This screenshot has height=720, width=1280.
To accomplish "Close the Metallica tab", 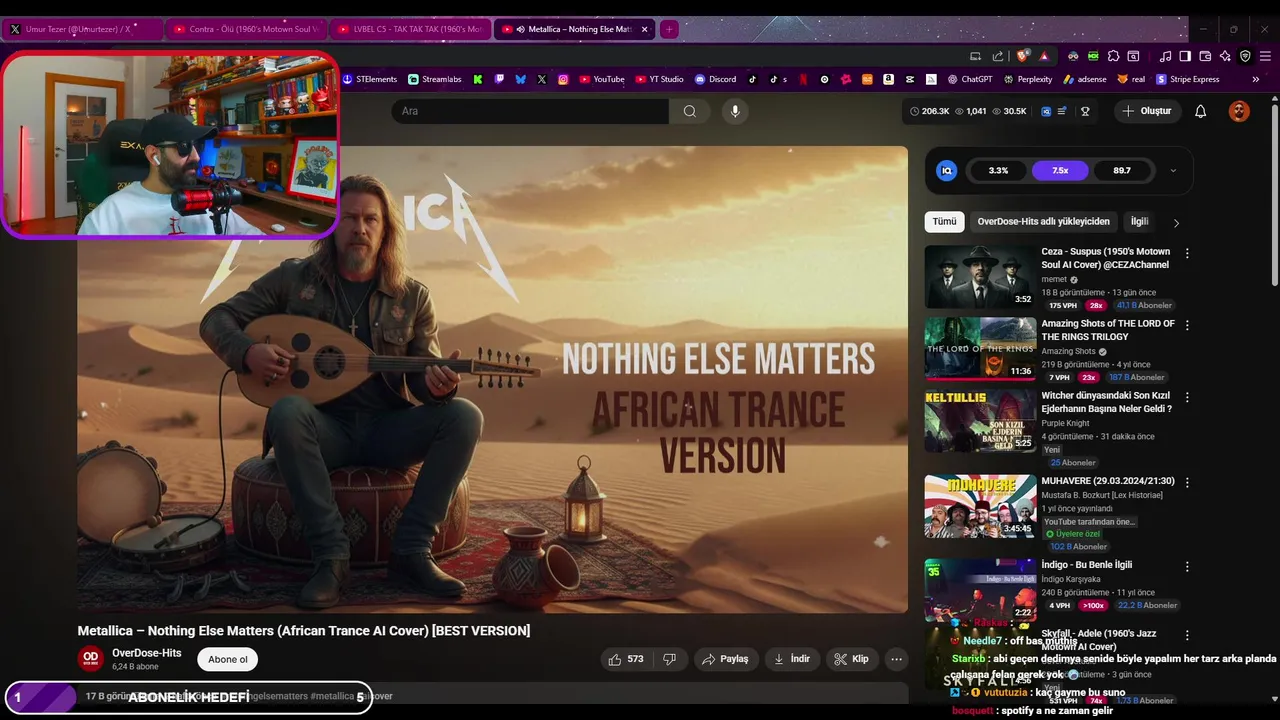I will point(644,29).
